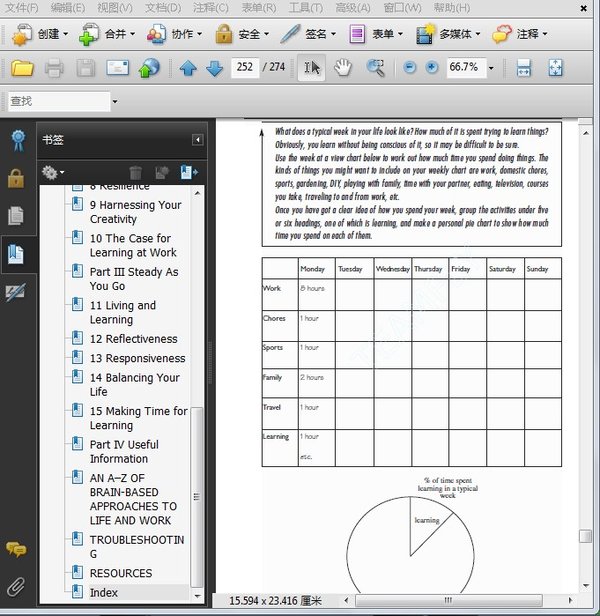
Task: Activate the Marquee Zoom magnifier tool
Action: point(375,68)
